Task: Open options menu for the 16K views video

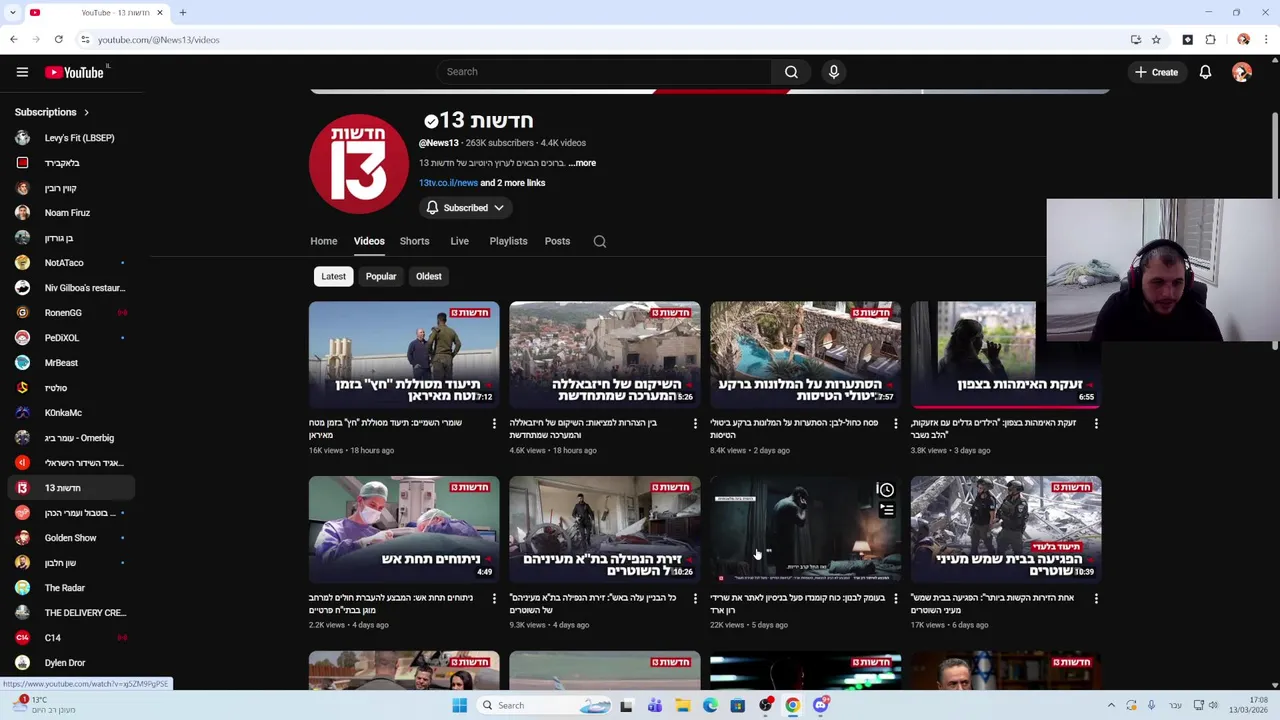Action: coord(494,424)
